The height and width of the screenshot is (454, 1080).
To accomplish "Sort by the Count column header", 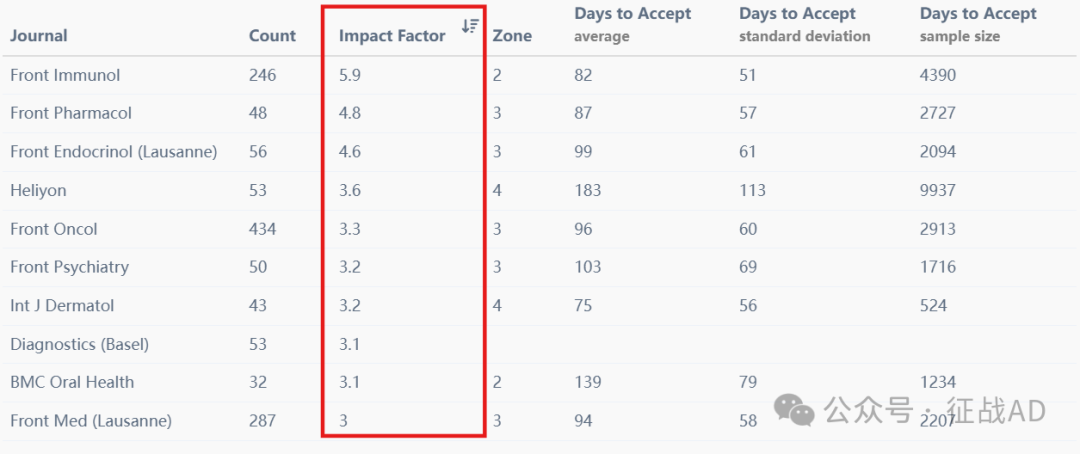I will tap(272, 36).
